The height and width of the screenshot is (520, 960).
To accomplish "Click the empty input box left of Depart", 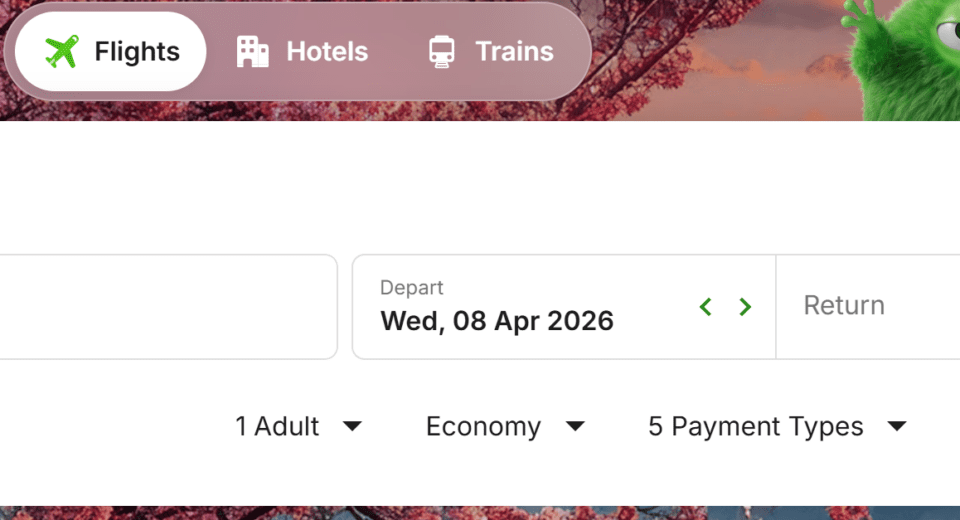I will point(165,306).
